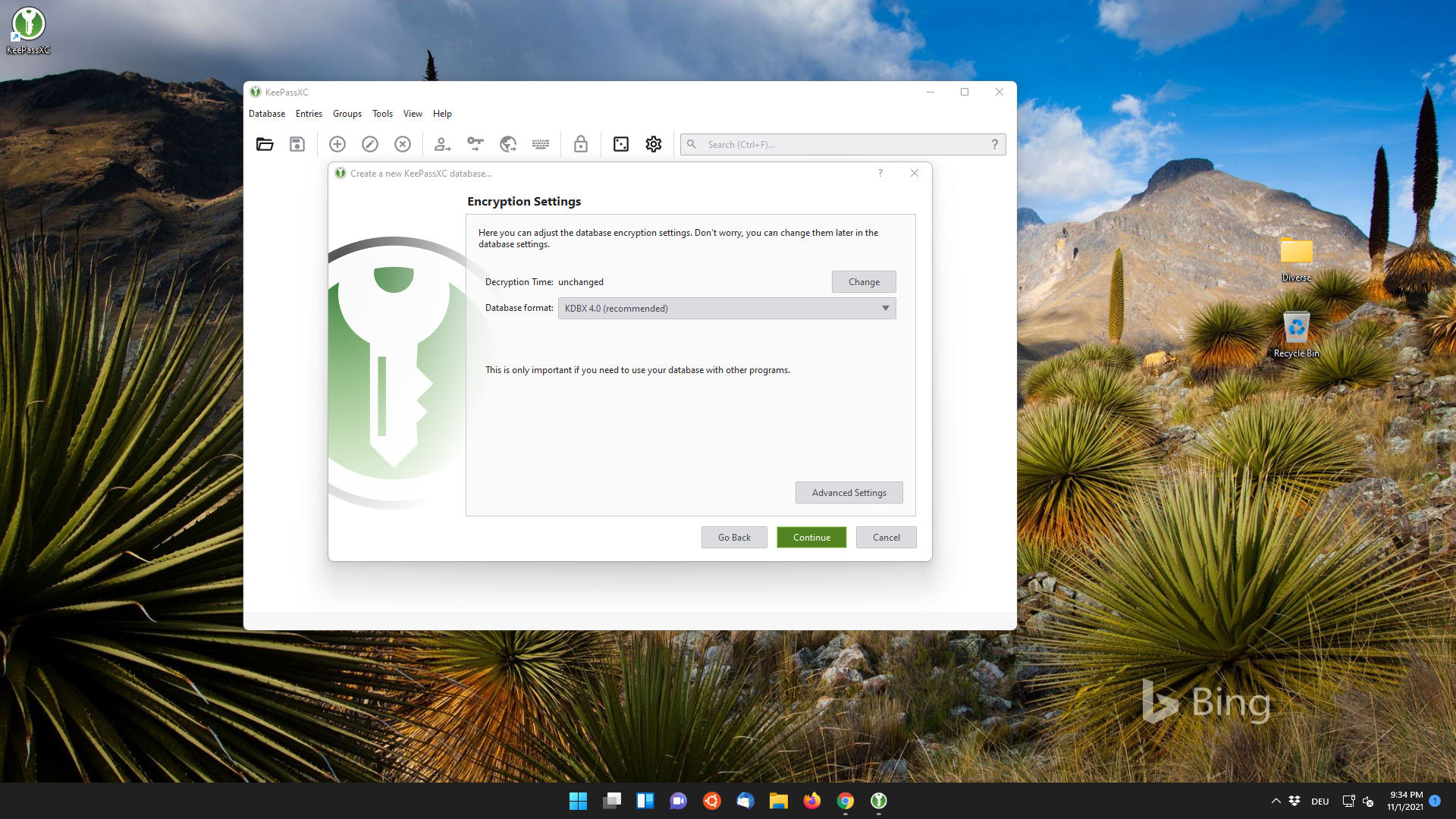Show hidden system tray icons chevron
1456x819 pixels.
point(1276,801)
